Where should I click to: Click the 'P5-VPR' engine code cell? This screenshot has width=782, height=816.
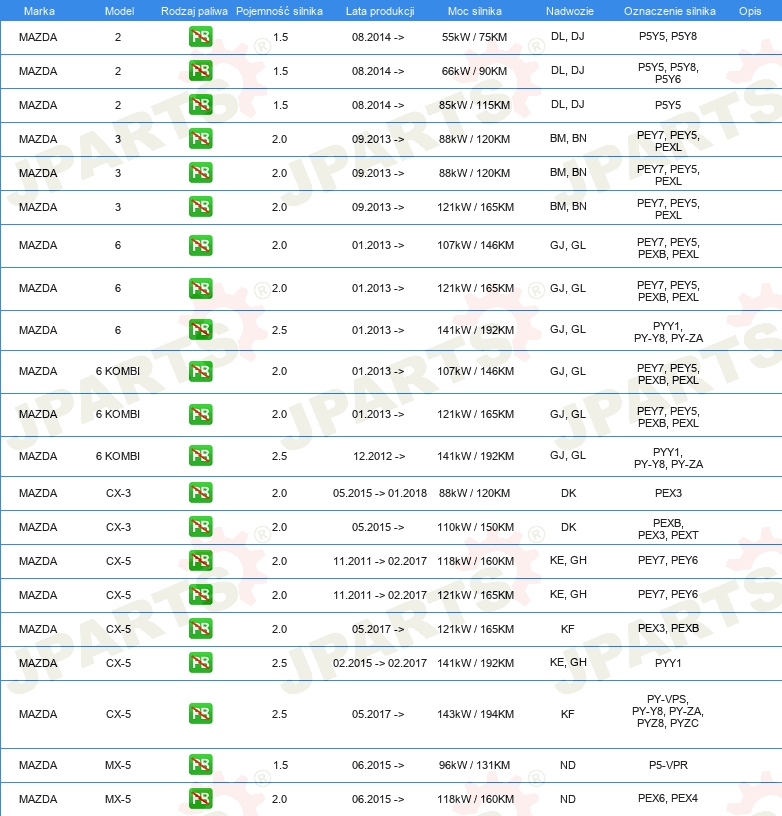tap(668, 765)
